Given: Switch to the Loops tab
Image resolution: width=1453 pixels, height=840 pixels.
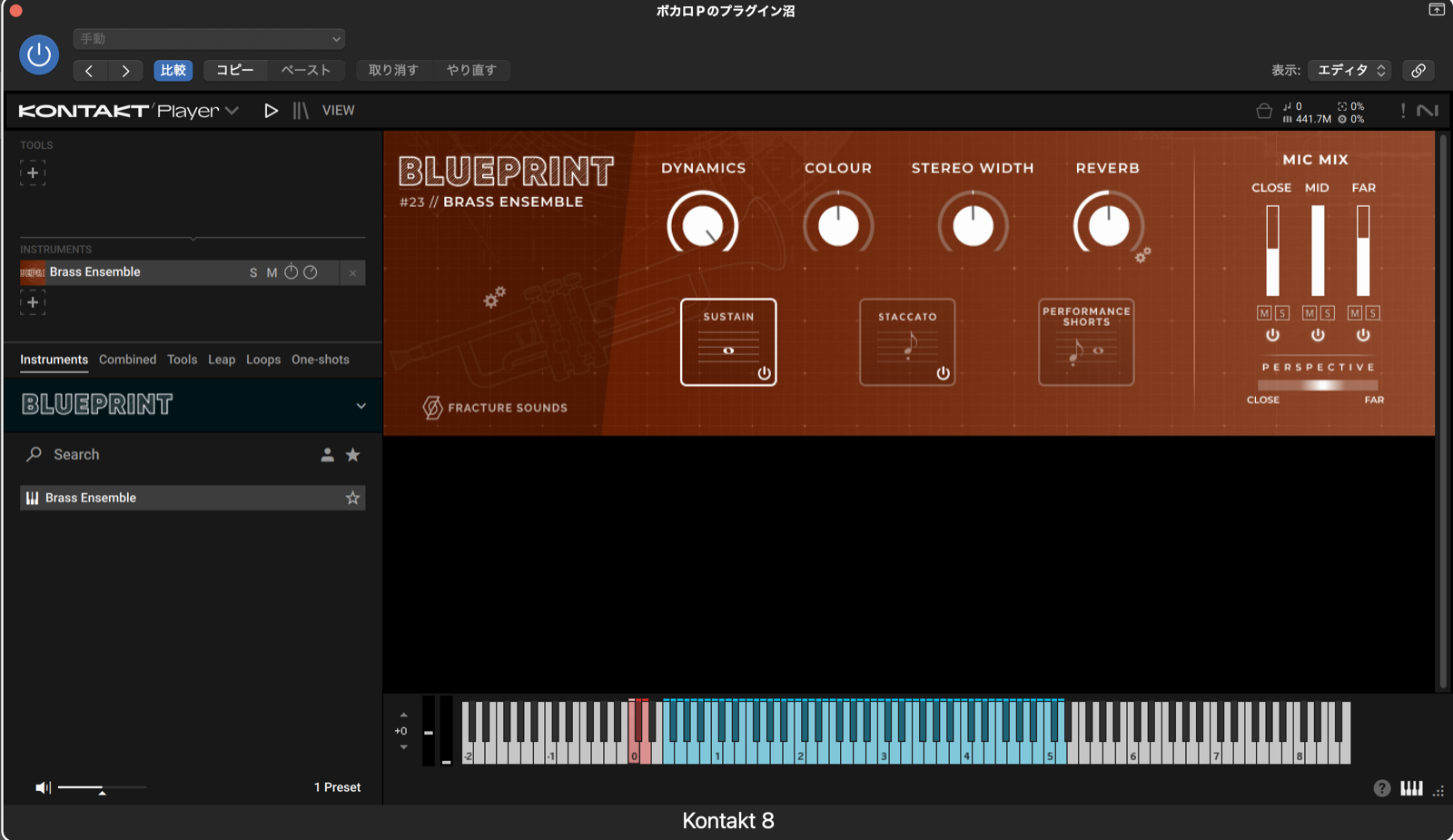Looking at the screenshot, I should point(263,360).
